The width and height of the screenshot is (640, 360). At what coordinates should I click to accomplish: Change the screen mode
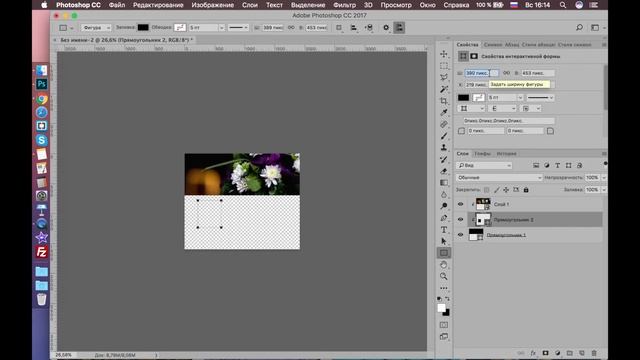pos(444,337)
